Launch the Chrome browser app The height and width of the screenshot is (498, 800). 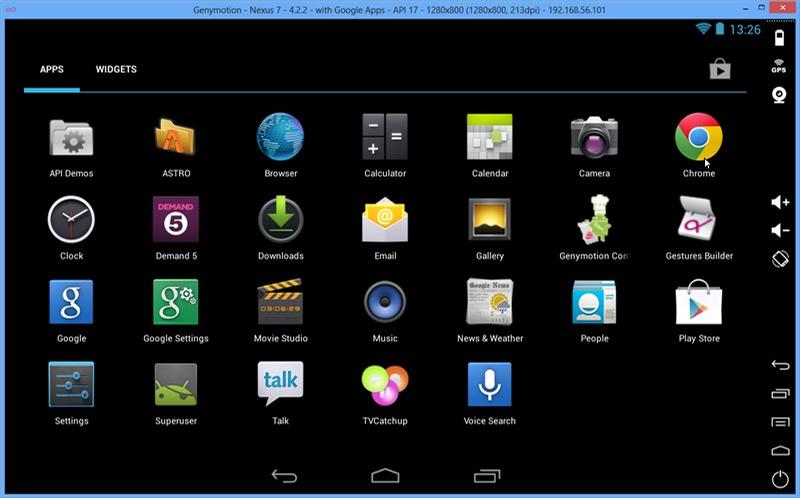[x=698, y=137]
